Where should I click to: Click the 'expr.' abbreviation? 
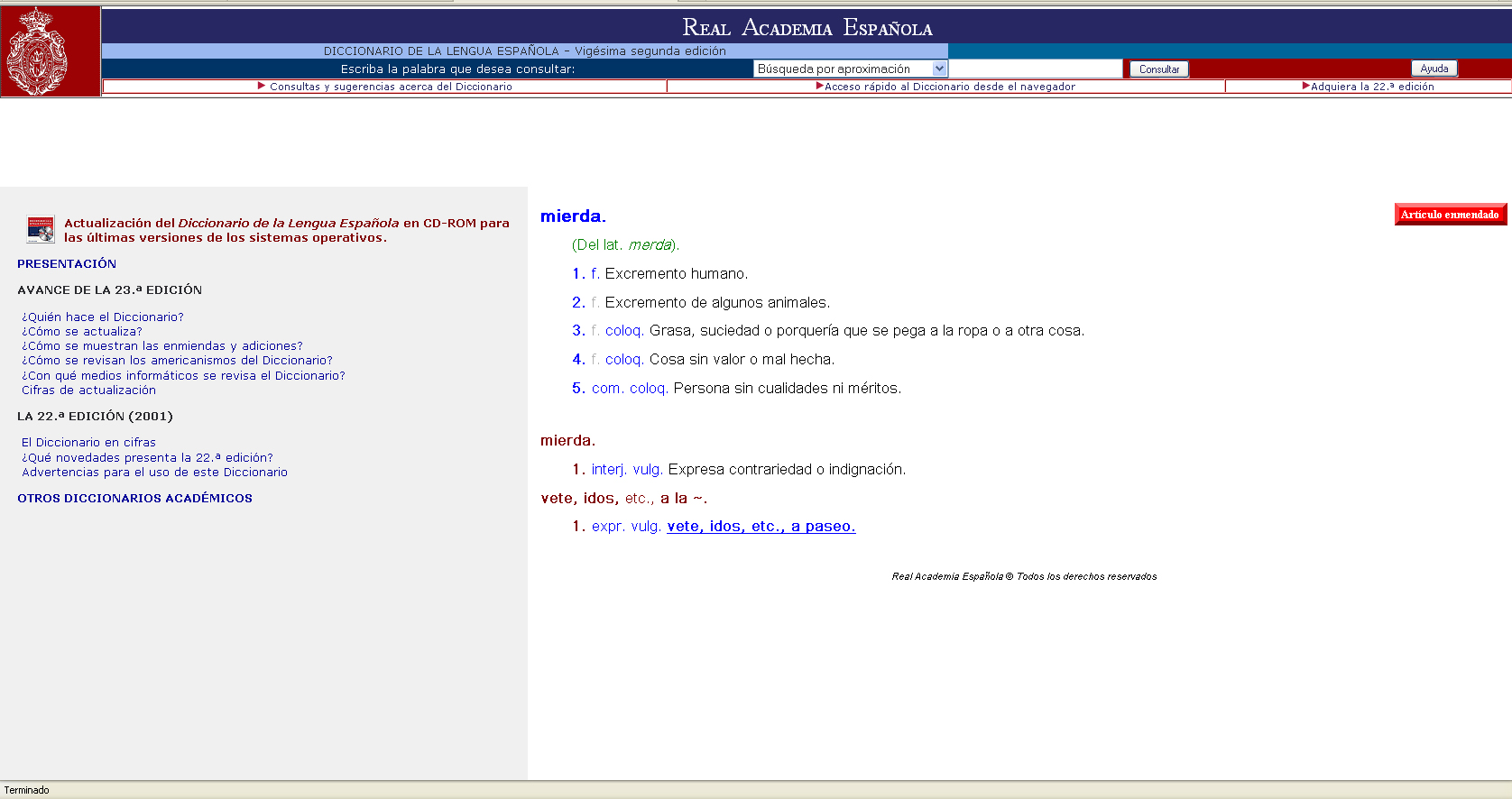[609, 527]
